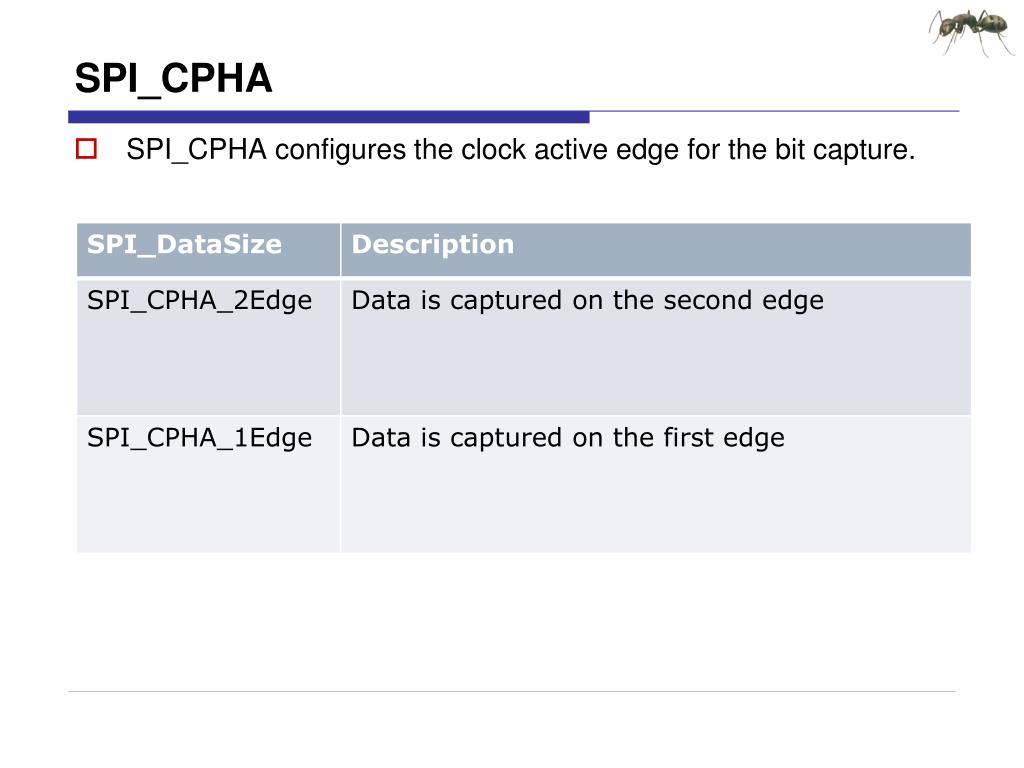Click the thin gray footer line

pyautogui.click(x=511, y=691)
